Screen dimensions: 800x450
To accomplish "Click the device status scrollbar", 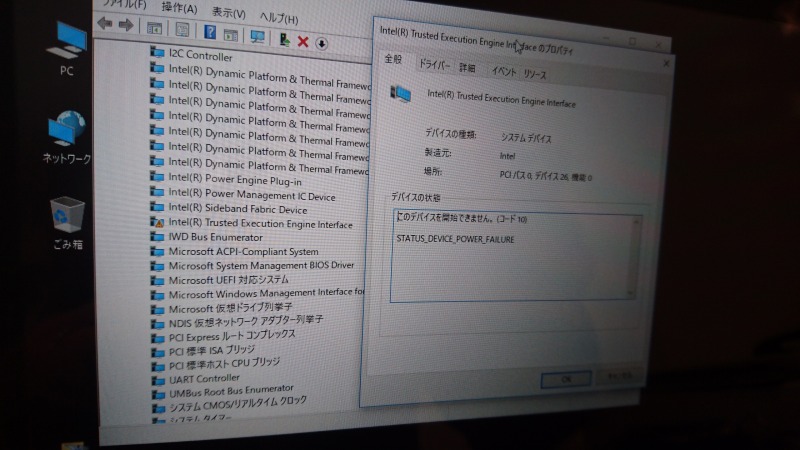I will 634,257.
